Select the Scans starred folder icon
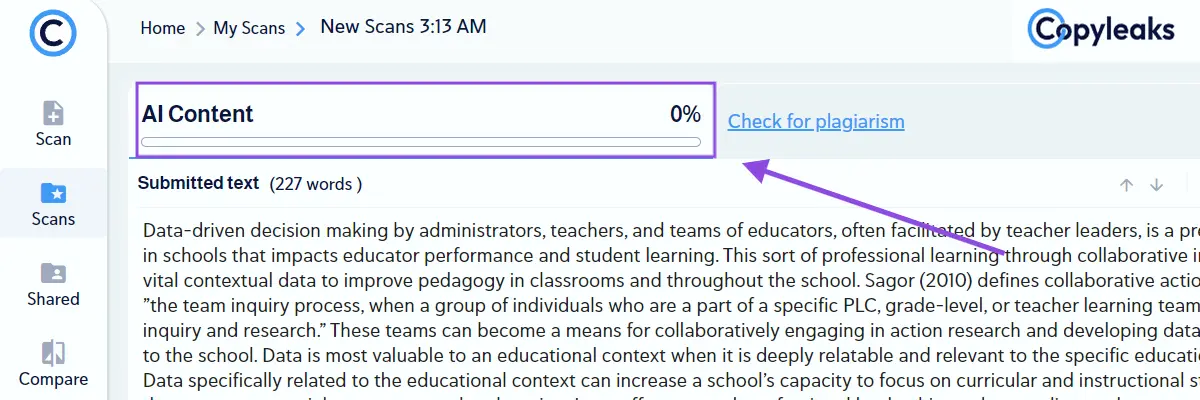This screenshot has width=1200, height=400. tap(53, 192)
